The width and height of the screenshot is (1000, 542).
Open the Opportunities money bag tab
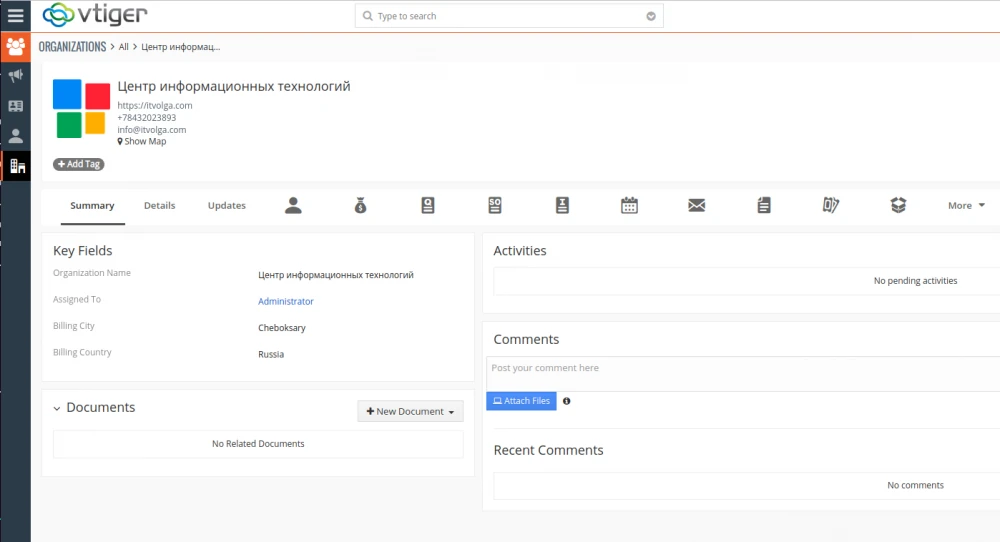click(360, 205)
